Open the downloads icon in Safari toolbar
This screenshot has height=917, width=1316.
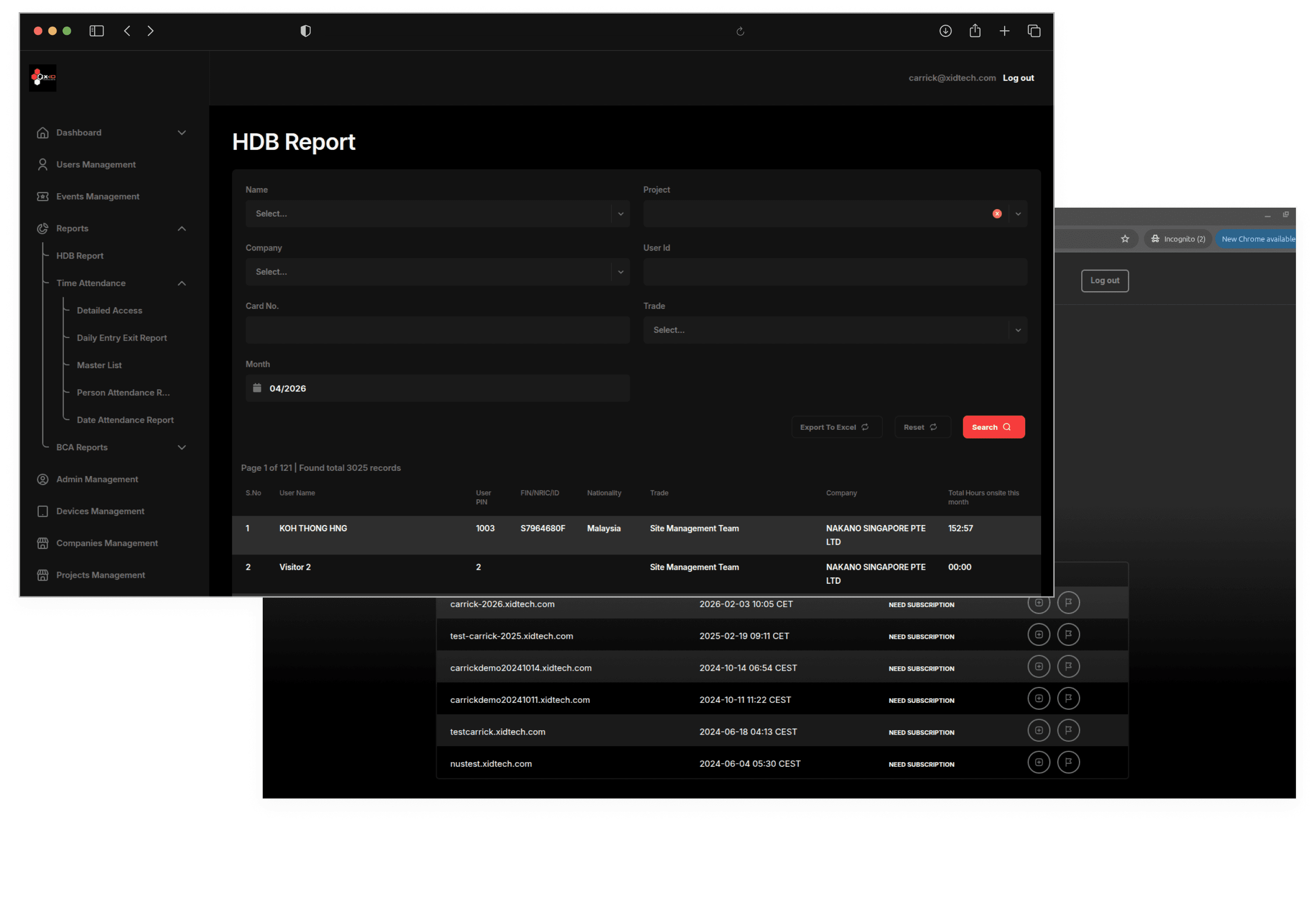point(945,31)
